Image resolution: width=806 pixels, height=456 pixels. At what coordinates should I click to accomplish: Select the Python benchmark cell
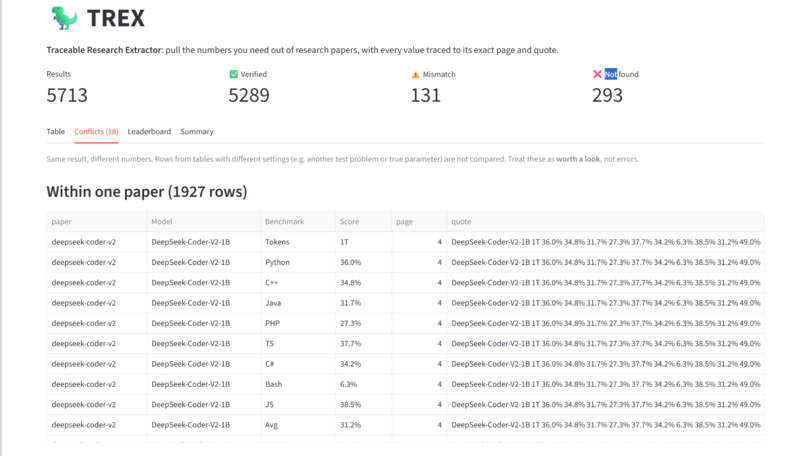(x=298, y=262)
